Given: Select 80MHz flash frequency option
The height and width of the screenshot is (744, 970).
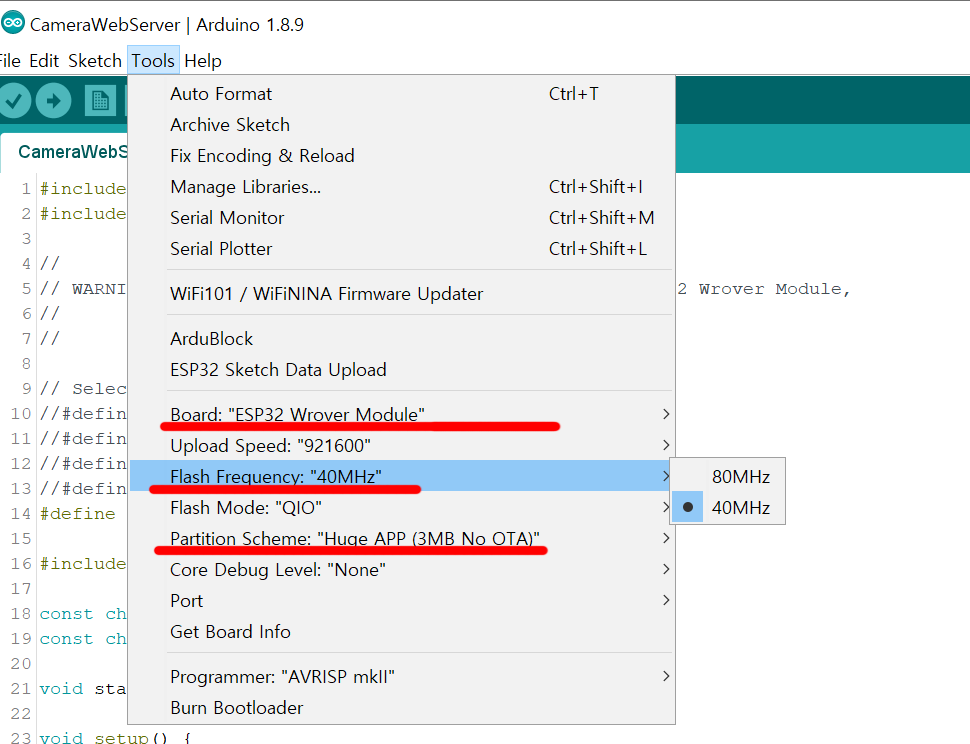Looking at the screenshot, I should click(728, 476).
